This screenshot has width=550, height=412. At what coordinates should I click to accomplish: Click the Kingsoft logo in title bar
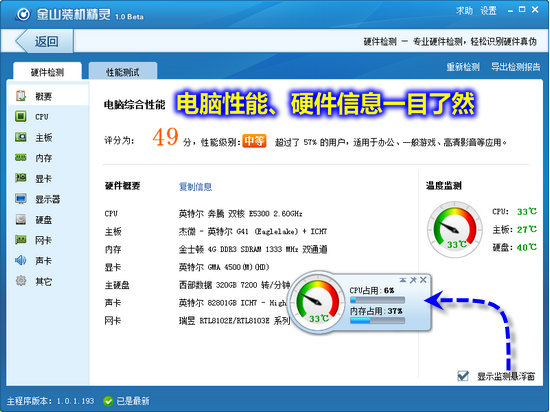click(23, 14)
